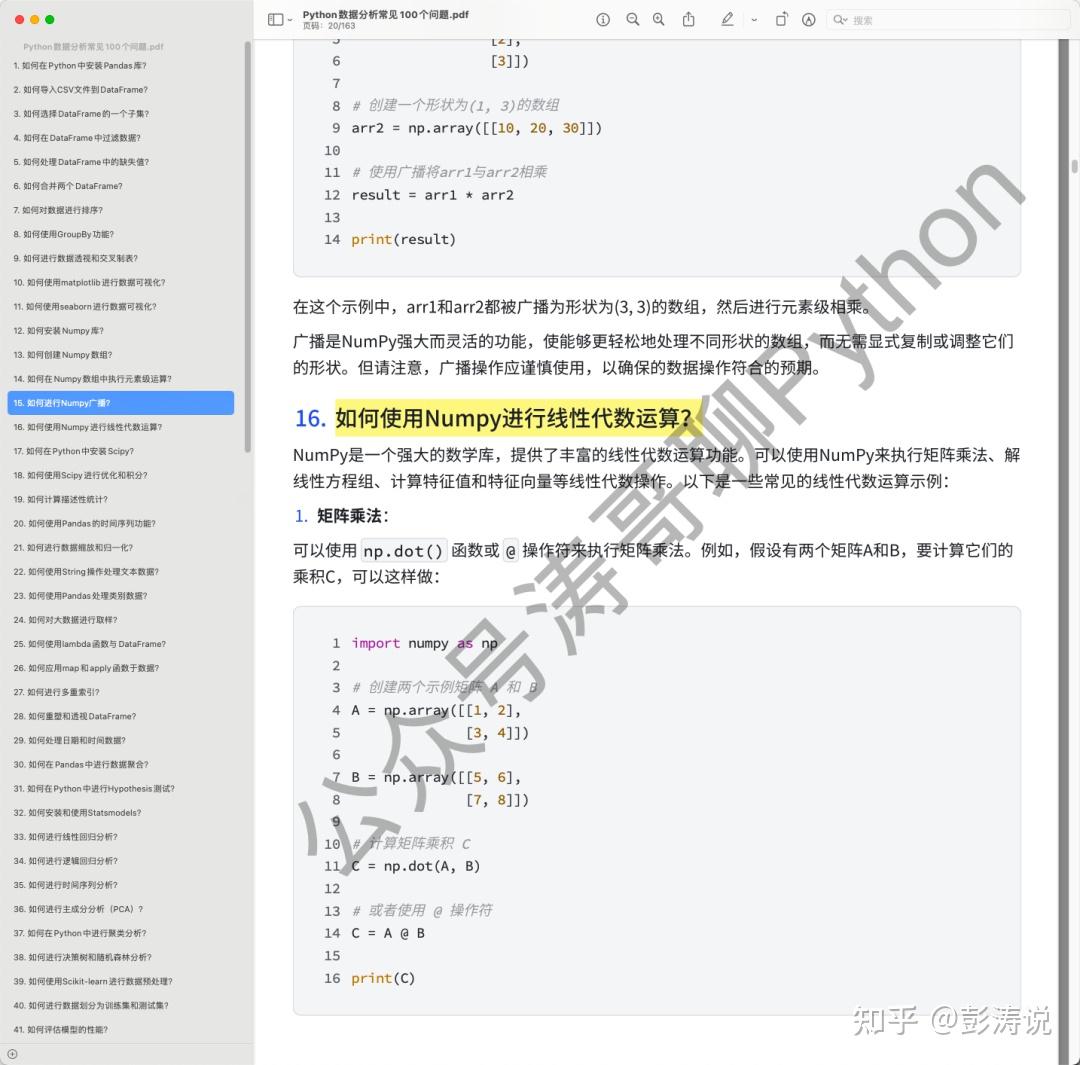
Task: Click the code line C = np.dot(A, B)
Action: (415, 866)
